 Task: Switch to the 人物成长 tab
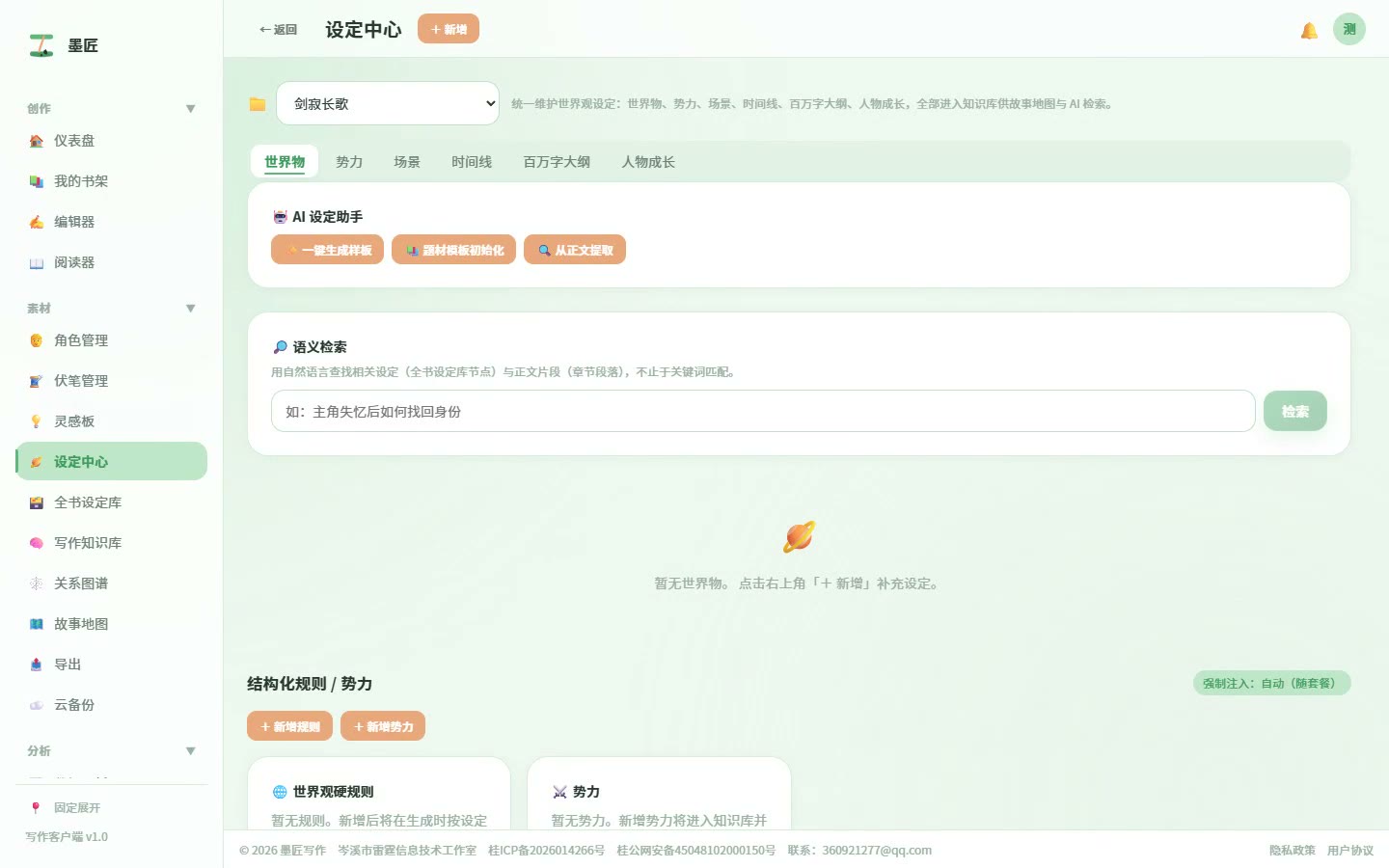[x=648, y=162]
